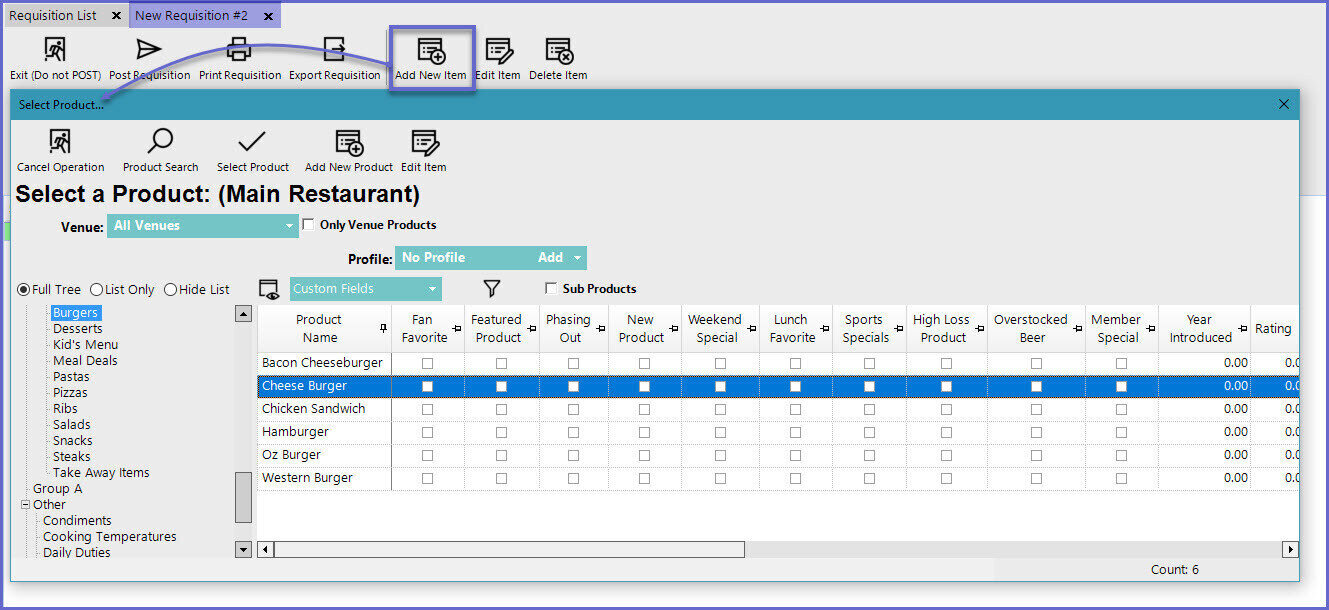Click the filter funnel icon
Viewport: 1329px width, 610px height.
491,289
